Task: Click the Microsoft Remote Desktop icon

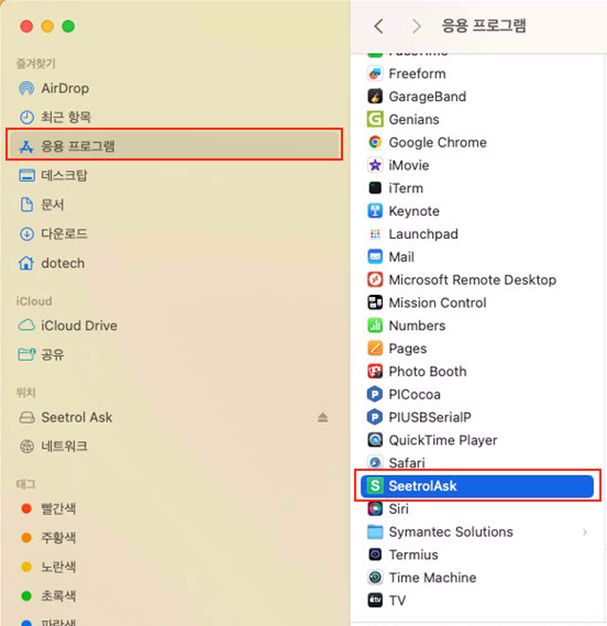Action: [x=375, y=279]
